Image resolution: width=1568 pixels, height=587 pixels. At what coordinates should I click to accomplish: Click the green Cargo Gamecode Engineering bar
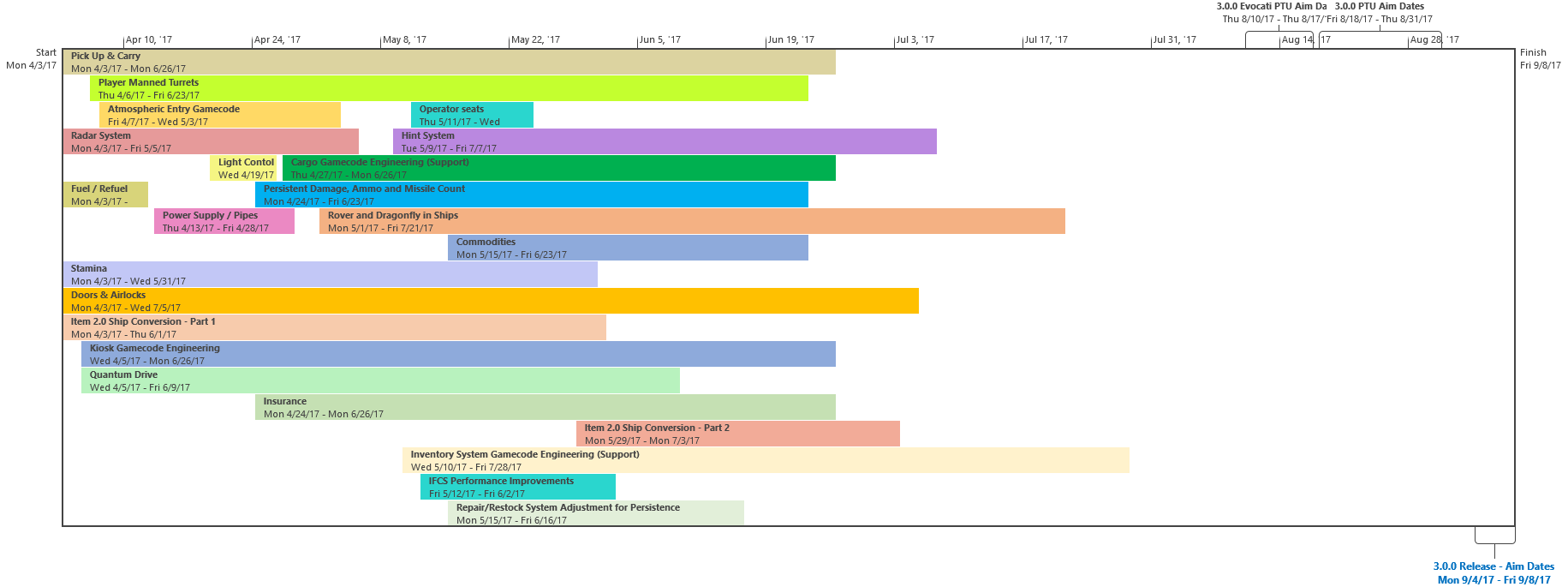[x=559, y=168]
